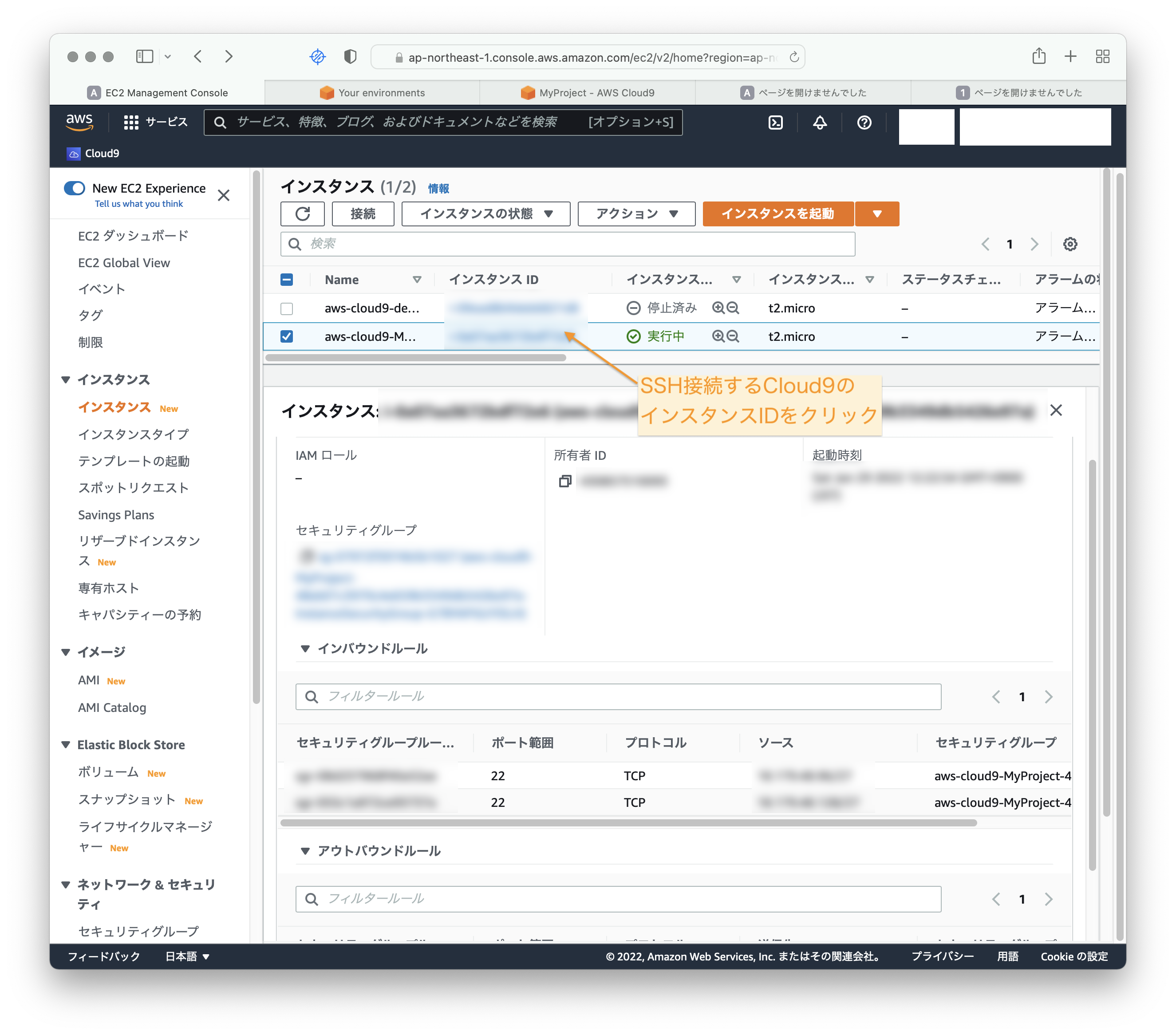Collapse the インバウンドルール section
Screen dimensions: 1176x1035
pos(305,648)
